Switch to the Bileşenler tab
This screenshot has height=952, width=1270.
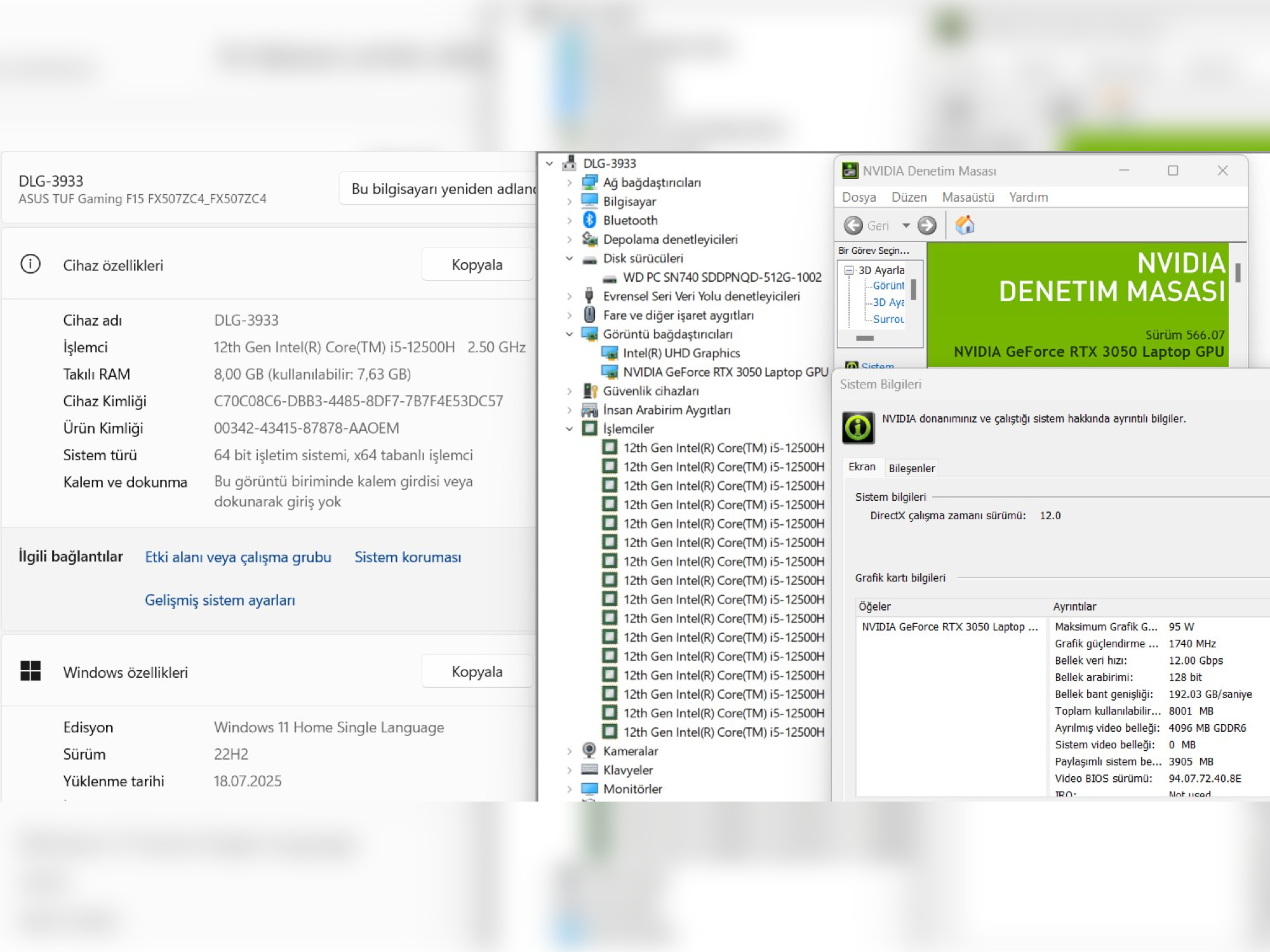coord(911,468)
